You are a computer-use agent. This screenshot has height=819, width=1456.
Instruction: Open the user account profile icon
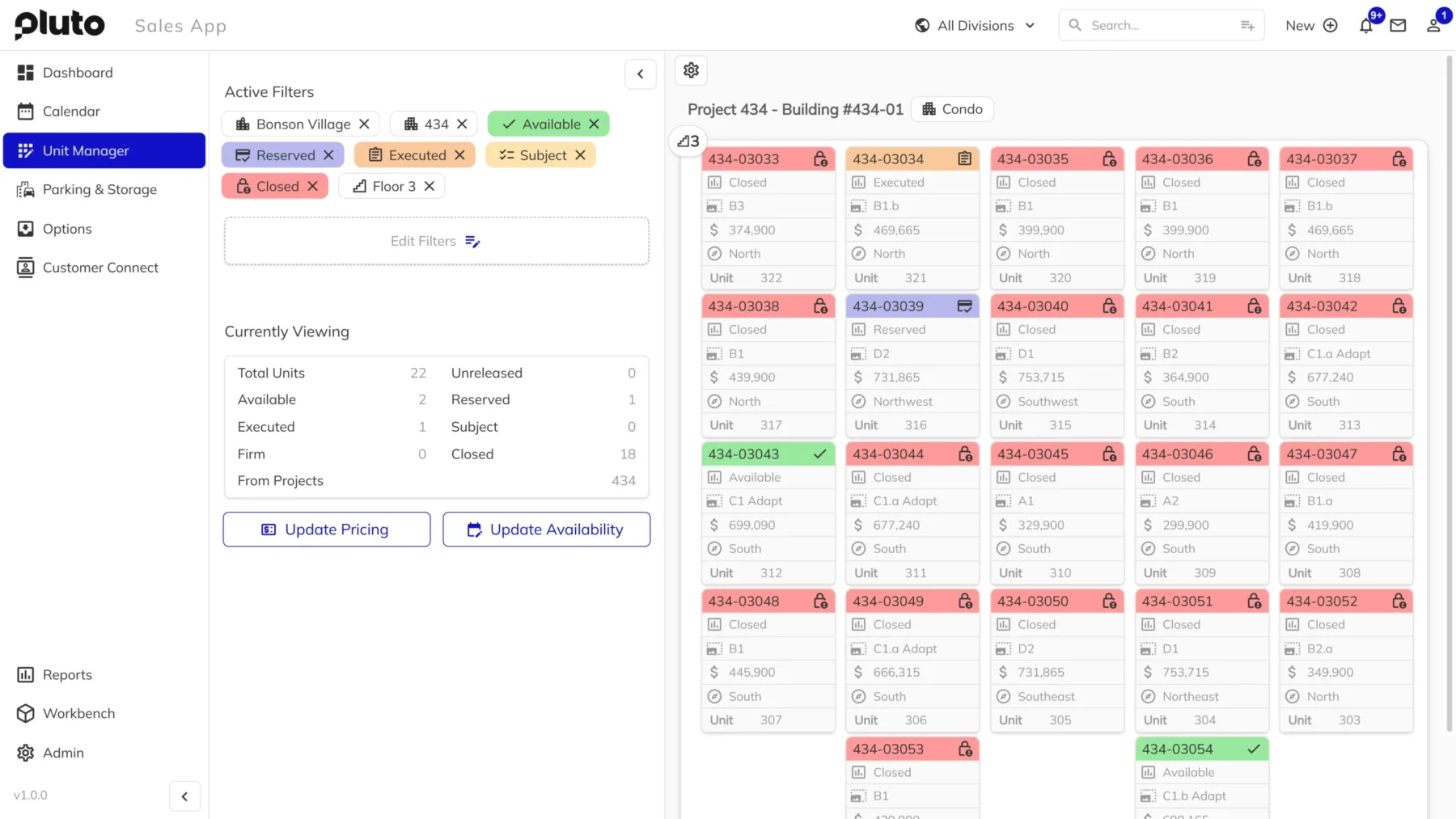click(1433, 26)
